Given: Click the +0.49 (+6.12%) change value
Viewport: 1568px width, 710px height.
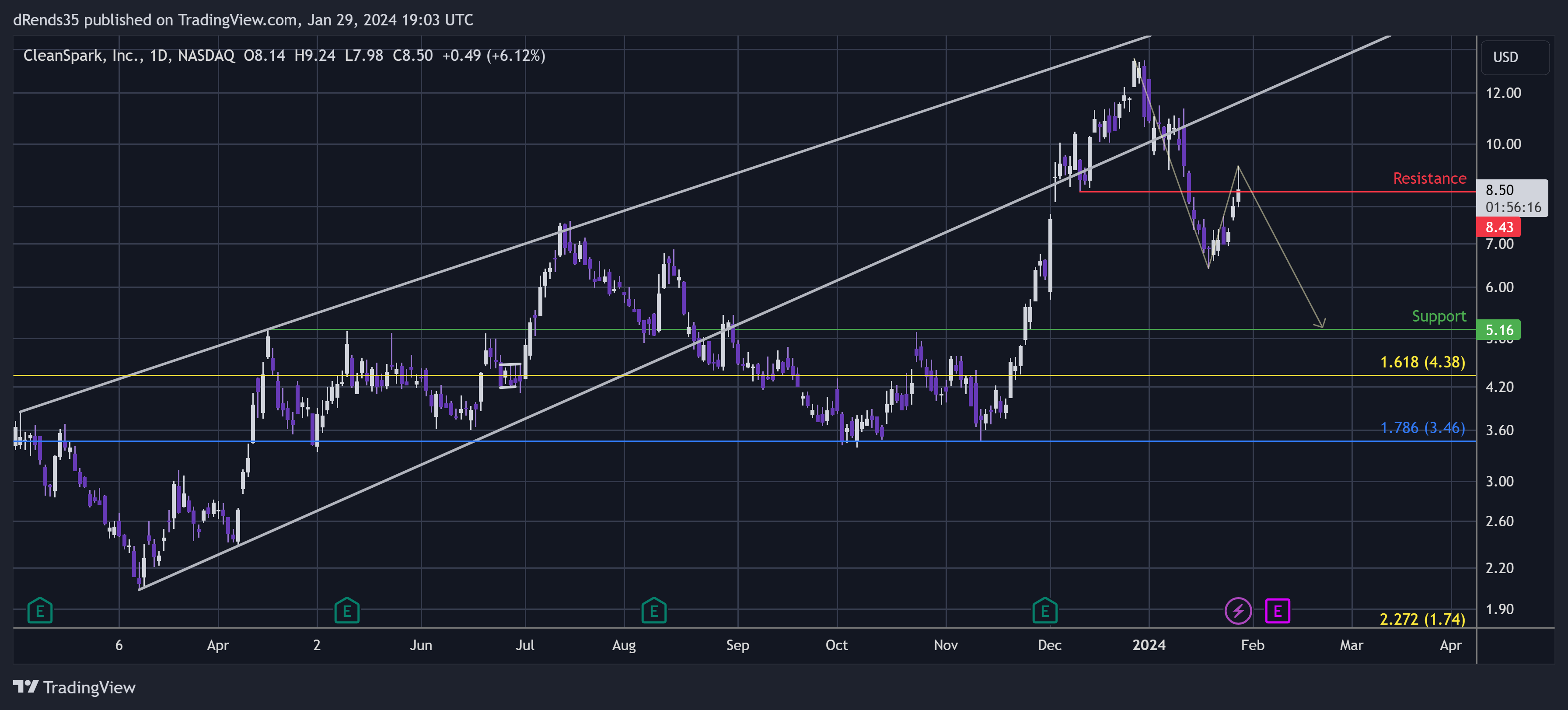Looking at the screenshot, I should (x=494, y=56).
